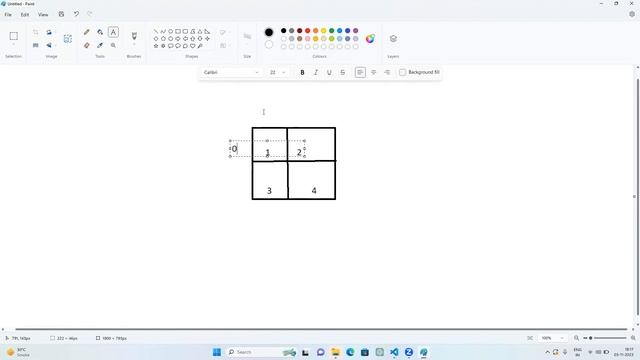Open the Brushes dropdown arrow
This screenshot has height=360, width=640.
pyautogui.click(x=134, y=45)
